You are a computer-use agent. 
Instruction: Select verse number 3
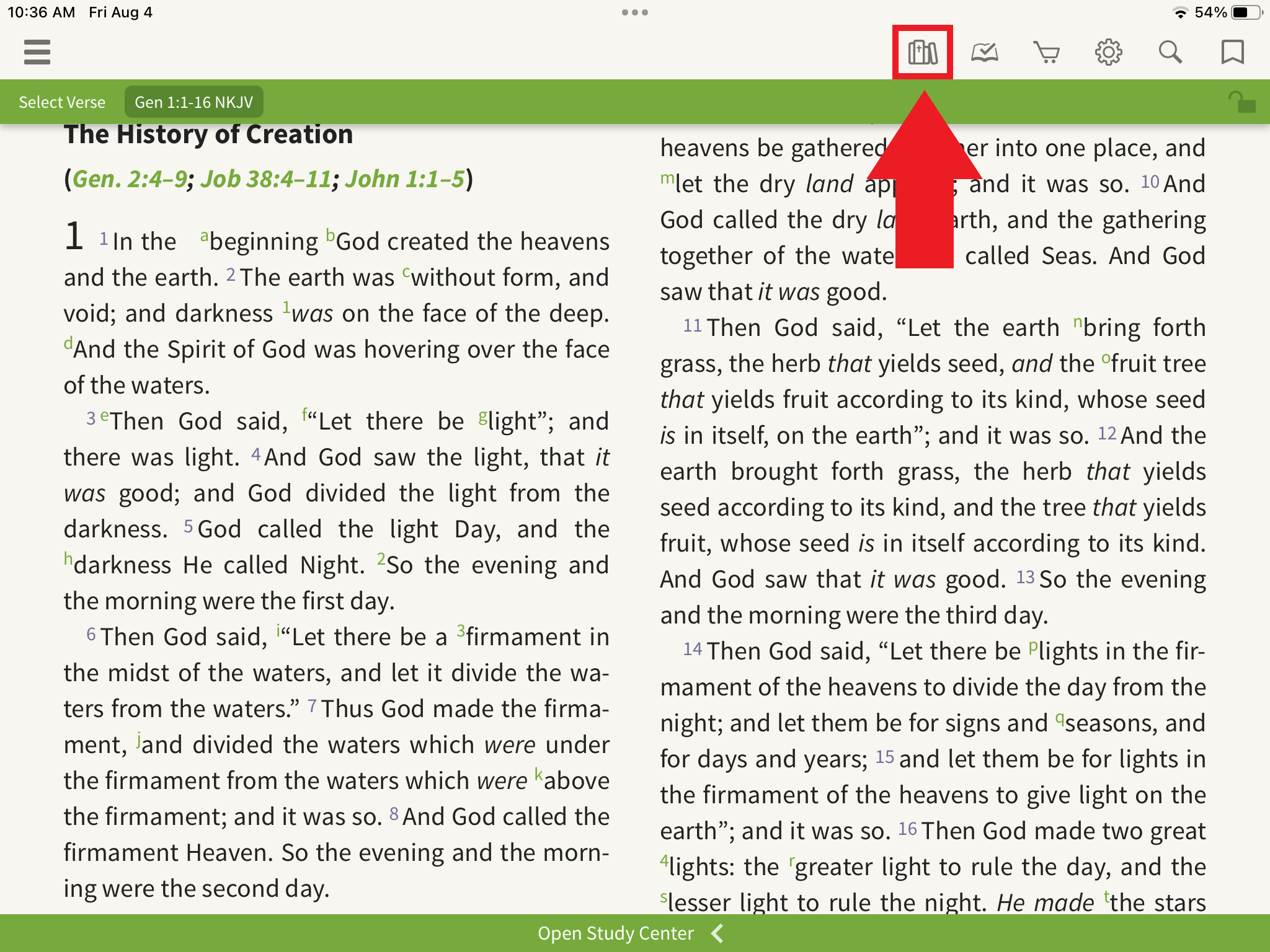coord(91,419)
